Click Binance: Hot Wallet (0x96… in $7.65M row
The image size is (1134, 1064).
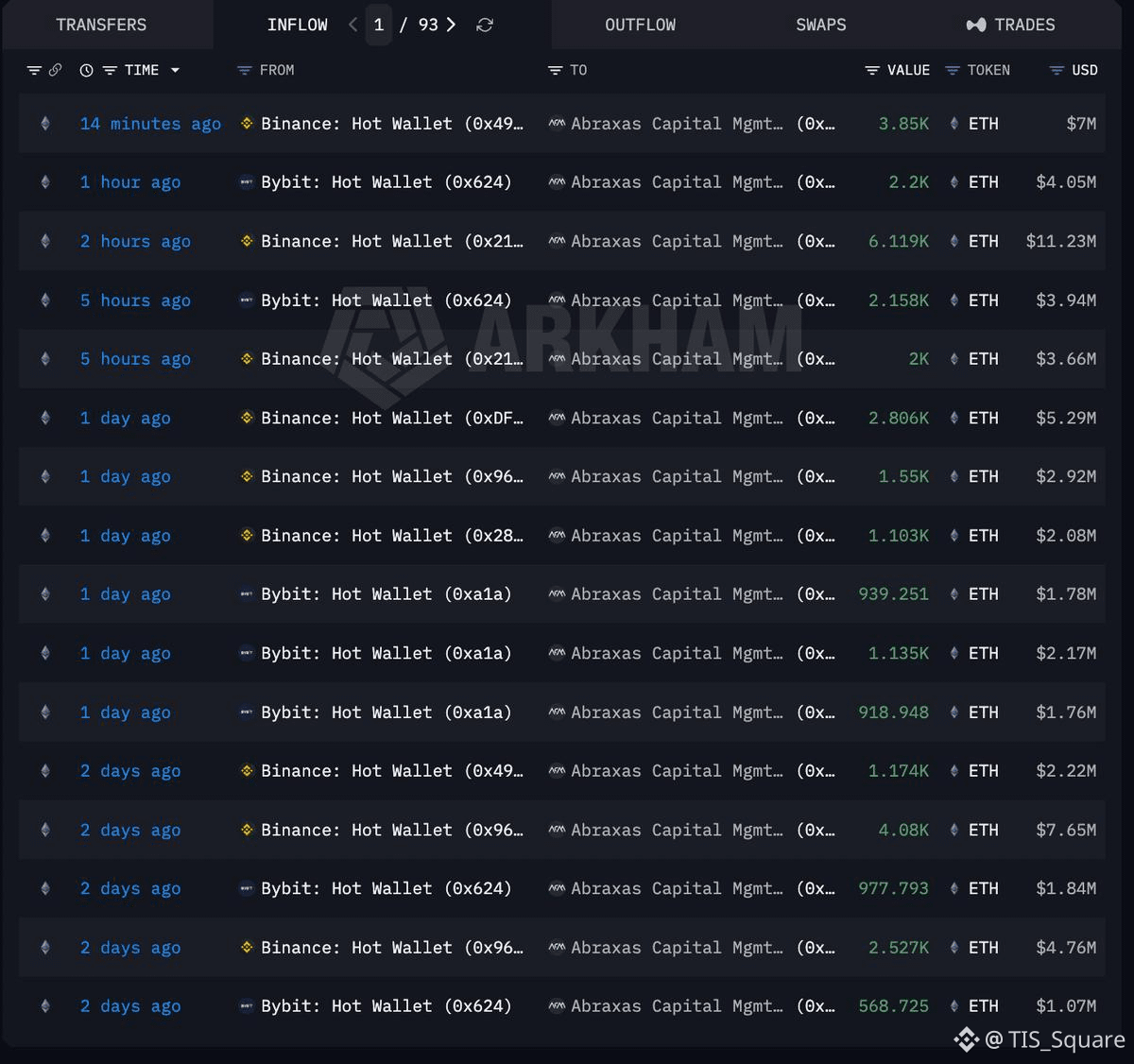coord(391,830)
